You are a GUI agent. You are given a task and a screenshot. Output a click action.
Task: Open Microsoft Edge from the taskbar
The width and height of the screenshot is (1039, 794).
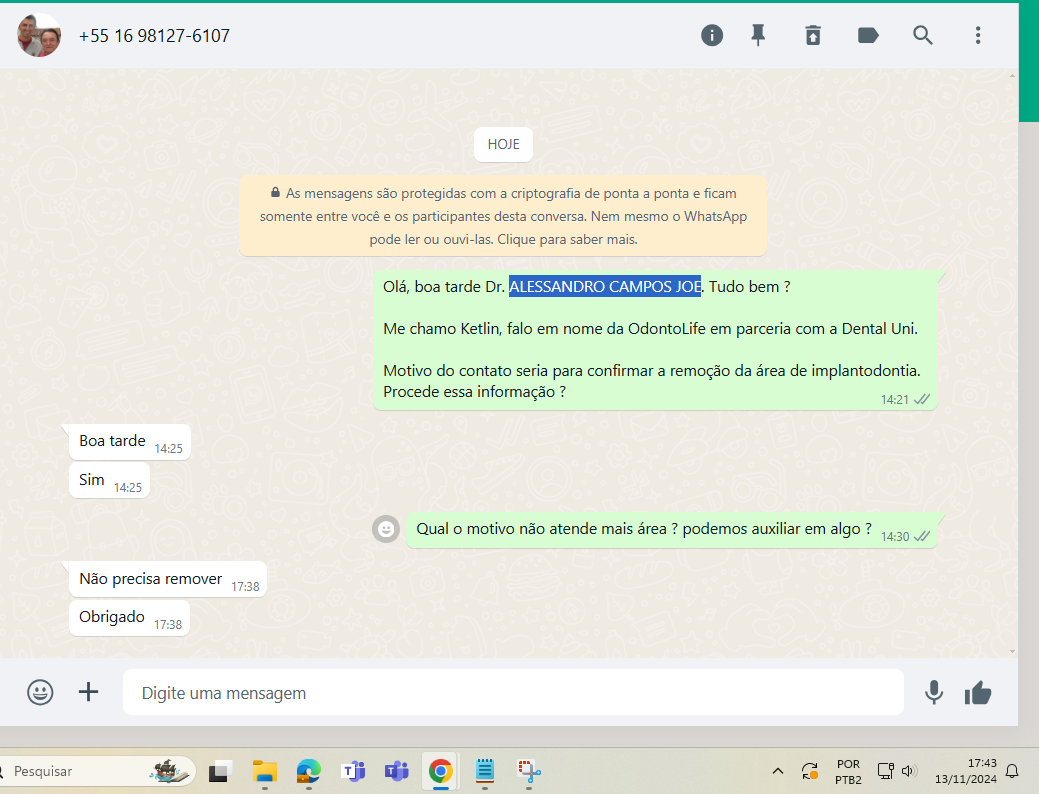(x=308, y=771)
